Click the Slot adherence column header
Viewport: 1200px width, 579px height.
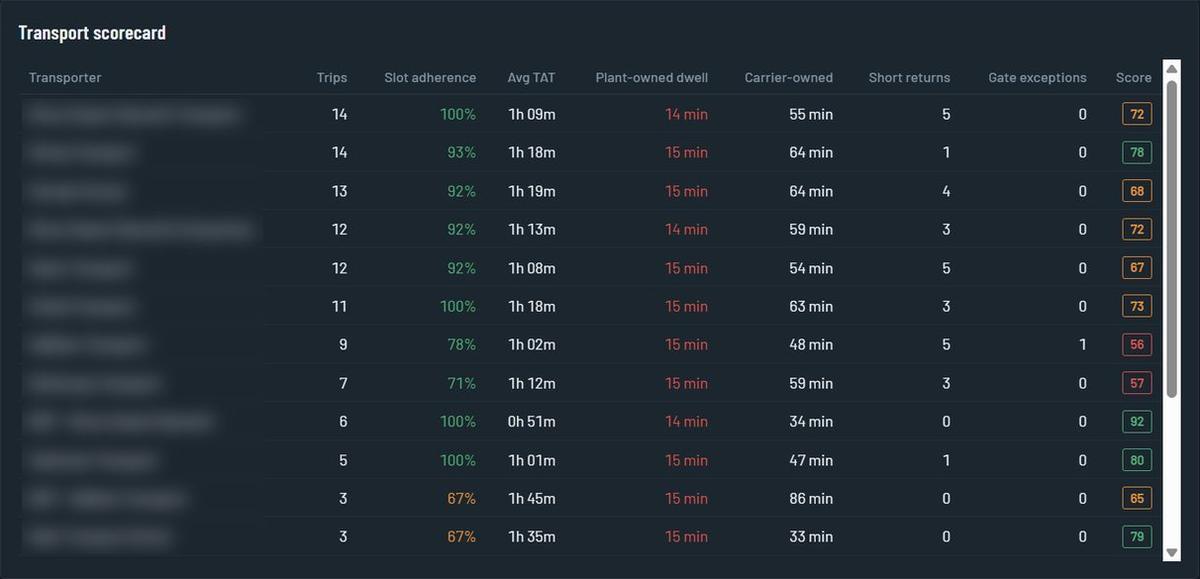pos(430,78)
